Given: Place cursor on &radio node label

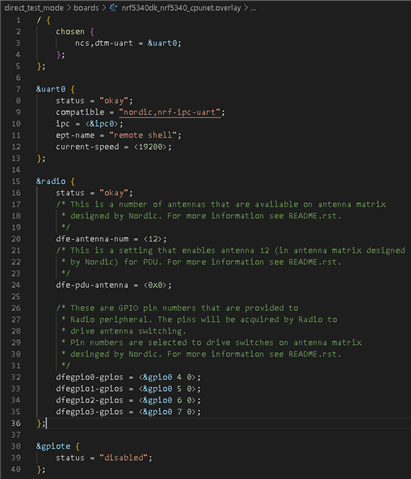Looking at the screenshot, I should (x=51, y=181).
